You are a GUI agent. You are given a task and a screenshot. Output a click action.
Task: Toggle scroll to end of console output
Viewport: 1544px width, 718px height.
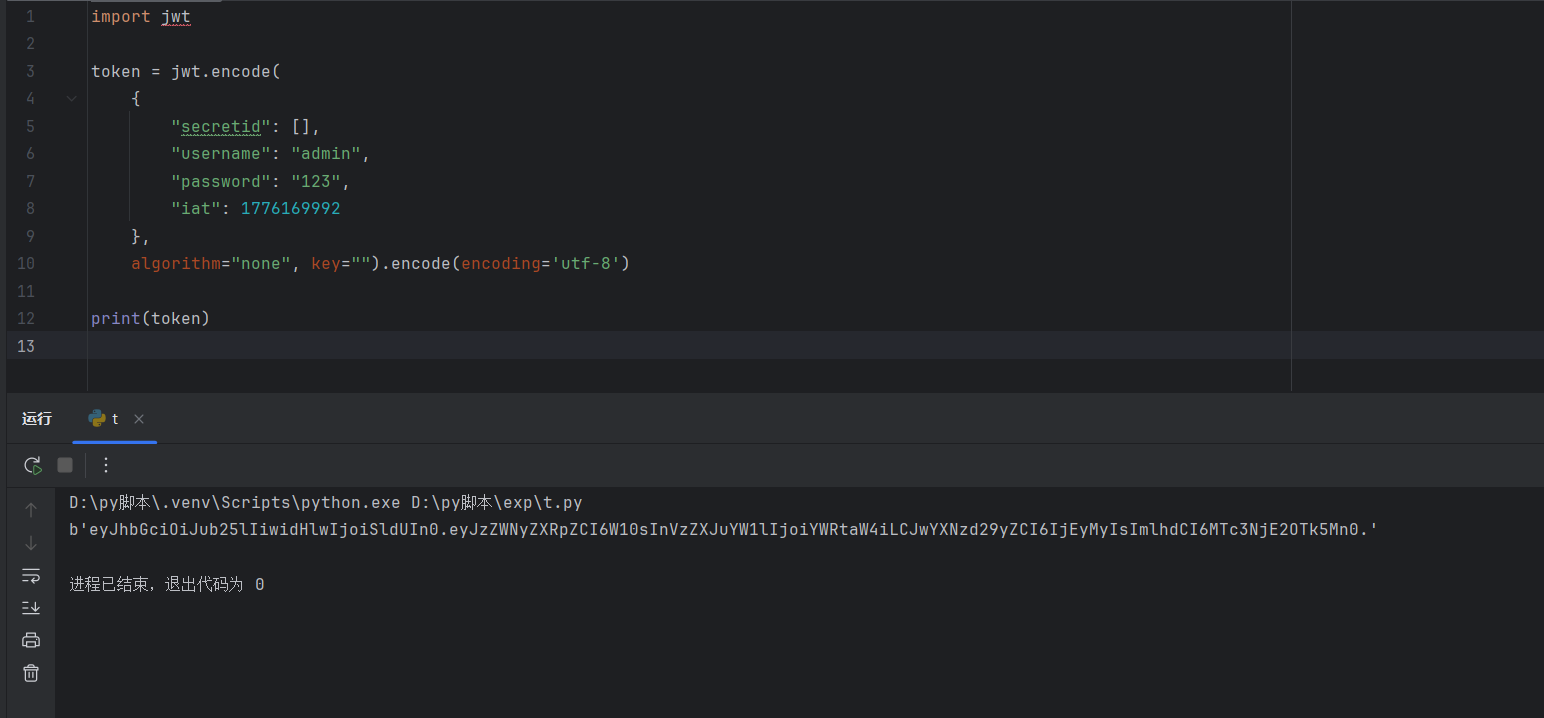(x=31, y=607)
